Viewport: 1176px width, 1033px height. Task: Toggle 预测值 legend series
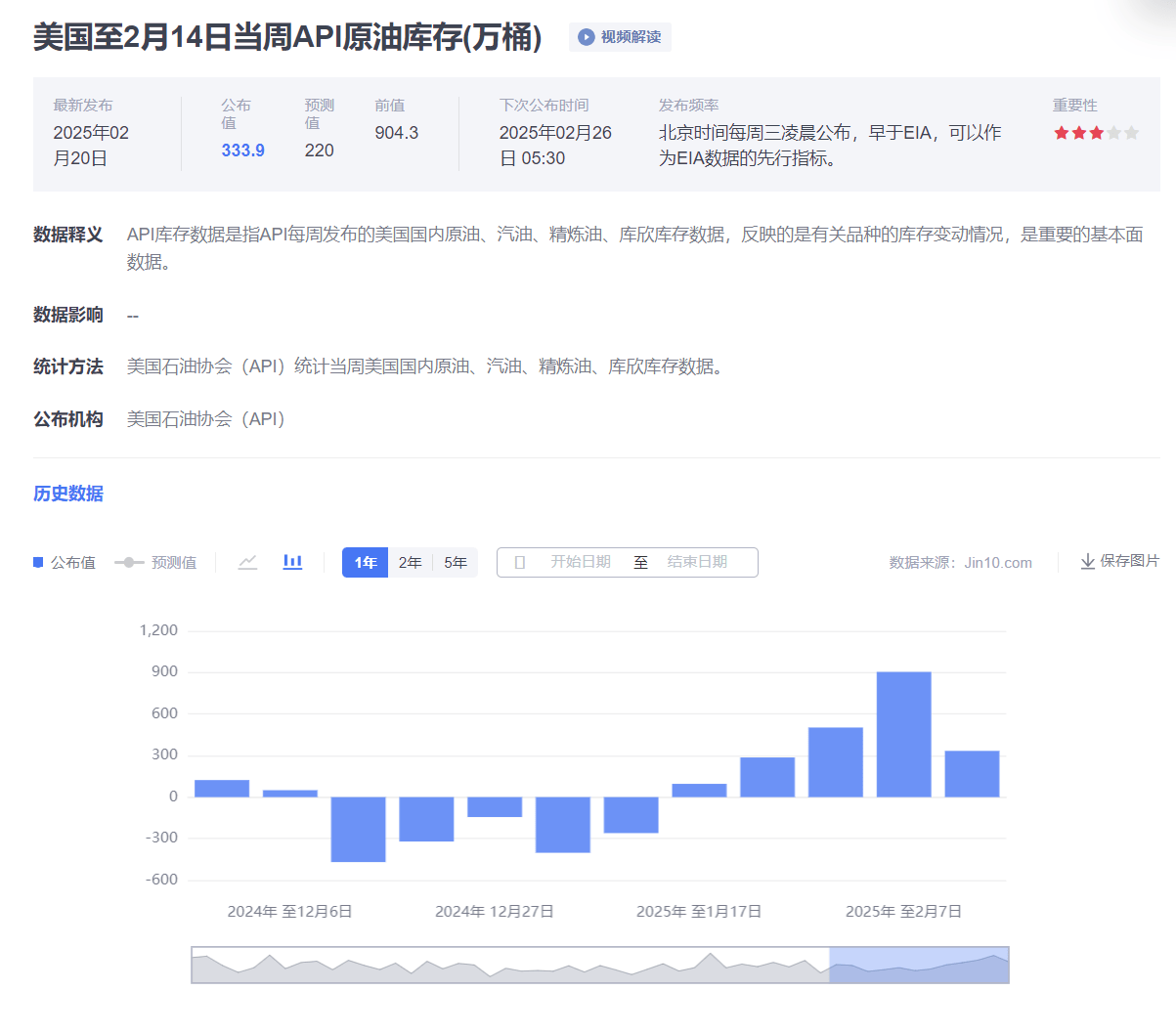(155, 562)
